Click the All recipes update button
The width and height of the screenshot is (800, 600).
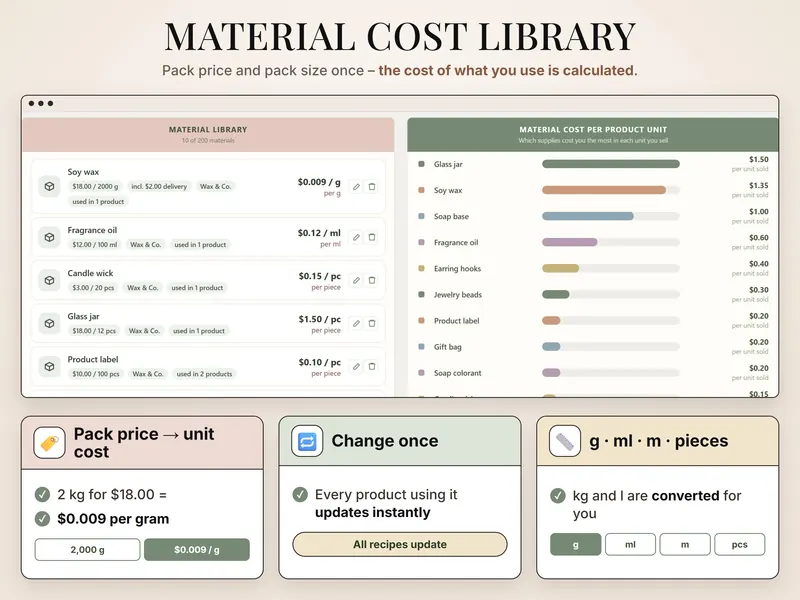(x=400, y=544)
